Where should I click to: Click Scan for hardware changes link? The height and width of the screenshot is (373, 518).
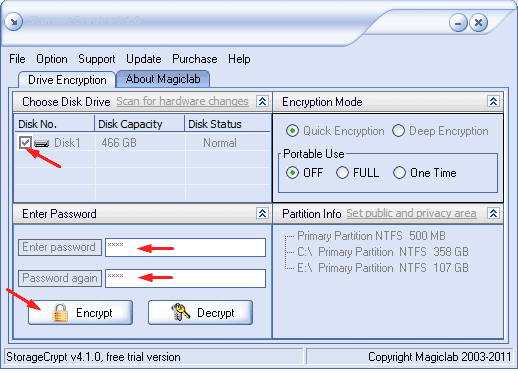[x=182, y=101]
